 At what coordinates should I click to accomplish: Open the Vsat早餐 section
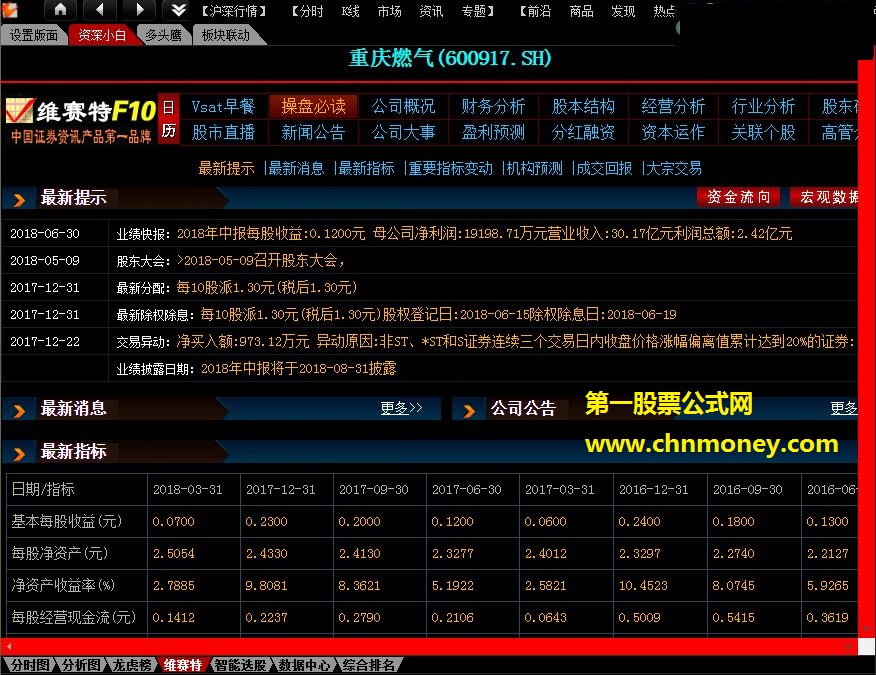click(223, 106)
